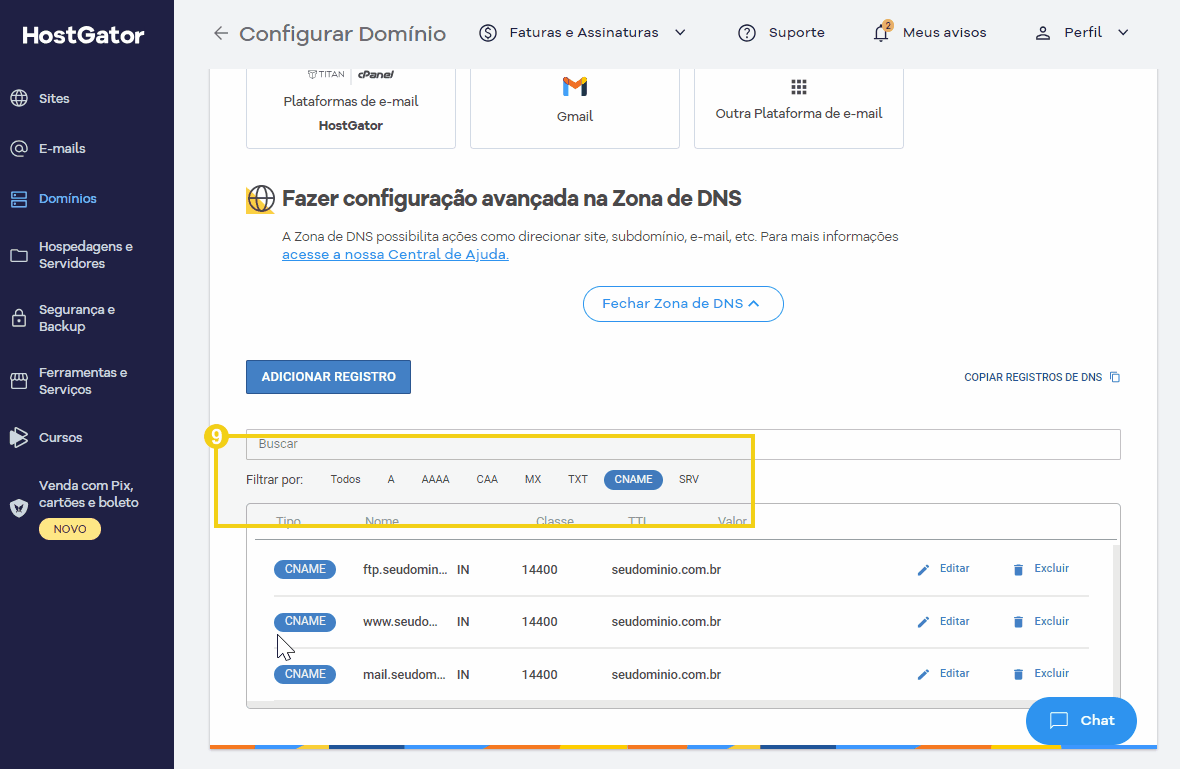Open the Hospedagens e Servidores folder icon
The image size is (1180, 769).
[x=19, y=255]
